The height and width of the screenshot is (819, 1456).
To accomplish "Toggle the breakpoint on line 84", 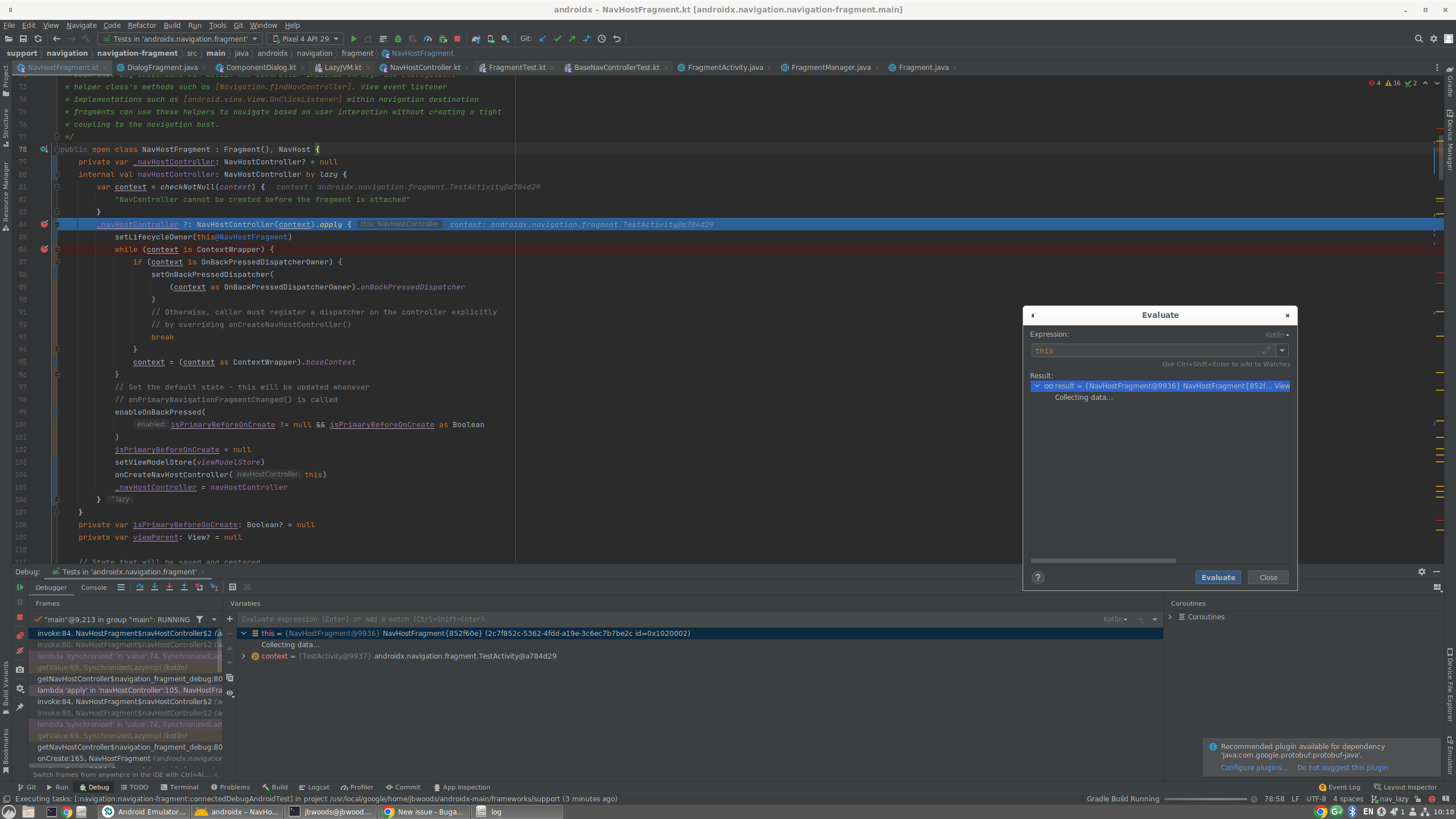I will (44, 224).
